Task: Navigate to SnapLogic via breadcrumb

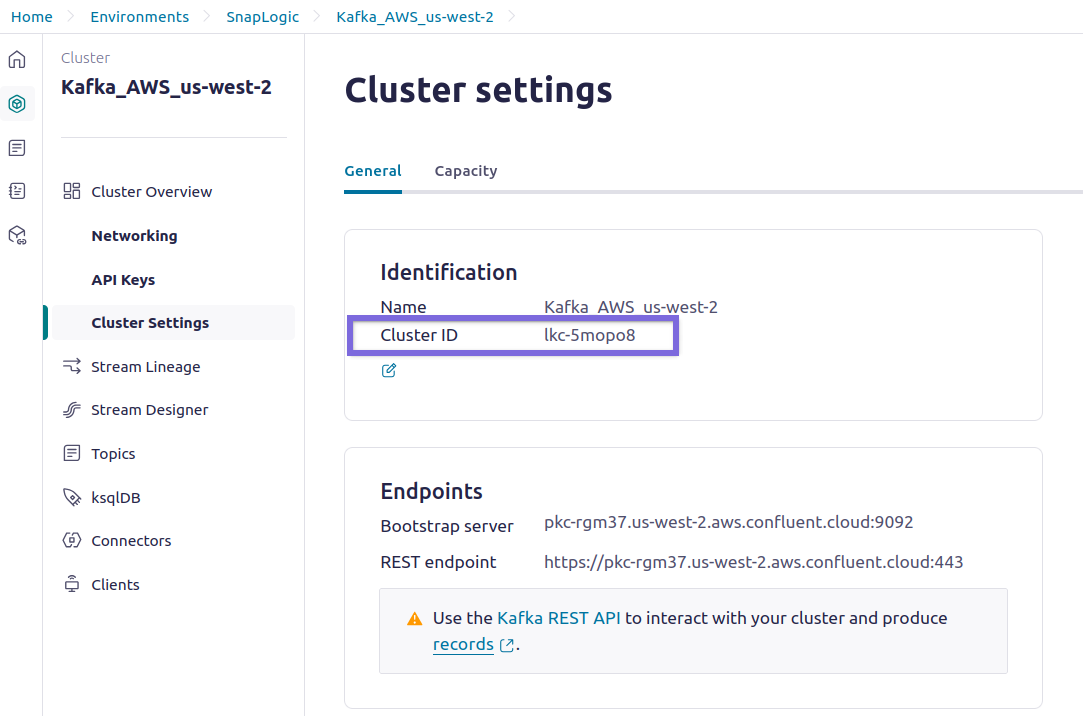Action: point(262,16)
